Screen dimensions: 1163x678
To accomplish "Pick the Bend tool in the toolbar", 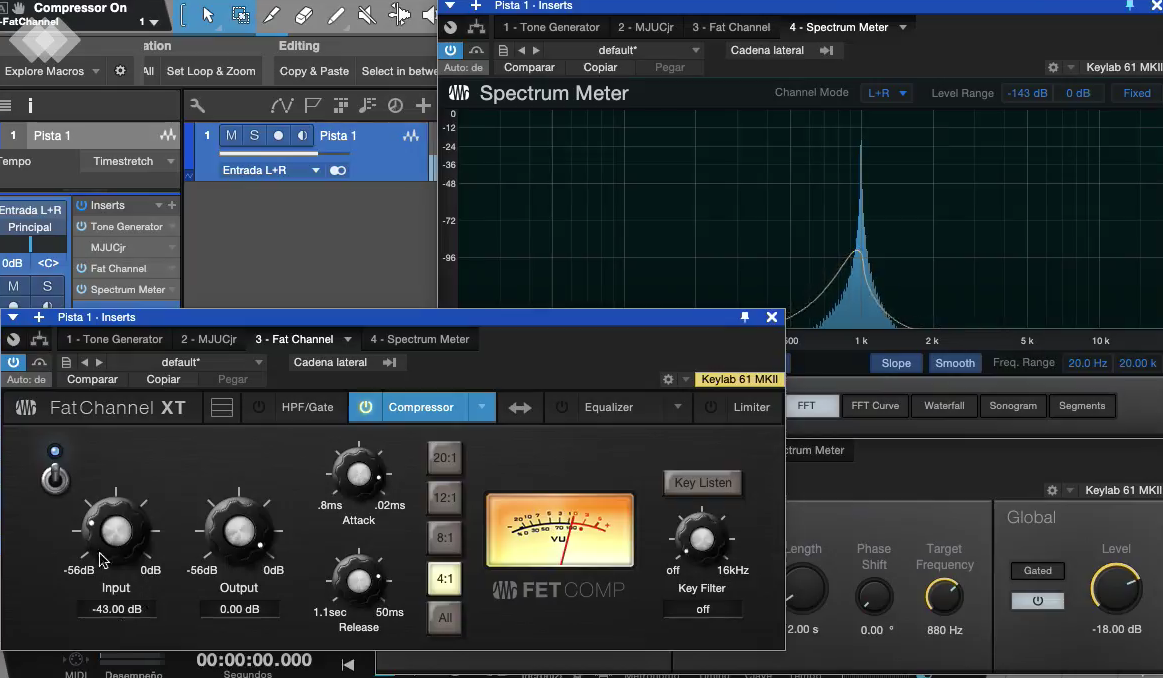I will (x=399, y=15).
